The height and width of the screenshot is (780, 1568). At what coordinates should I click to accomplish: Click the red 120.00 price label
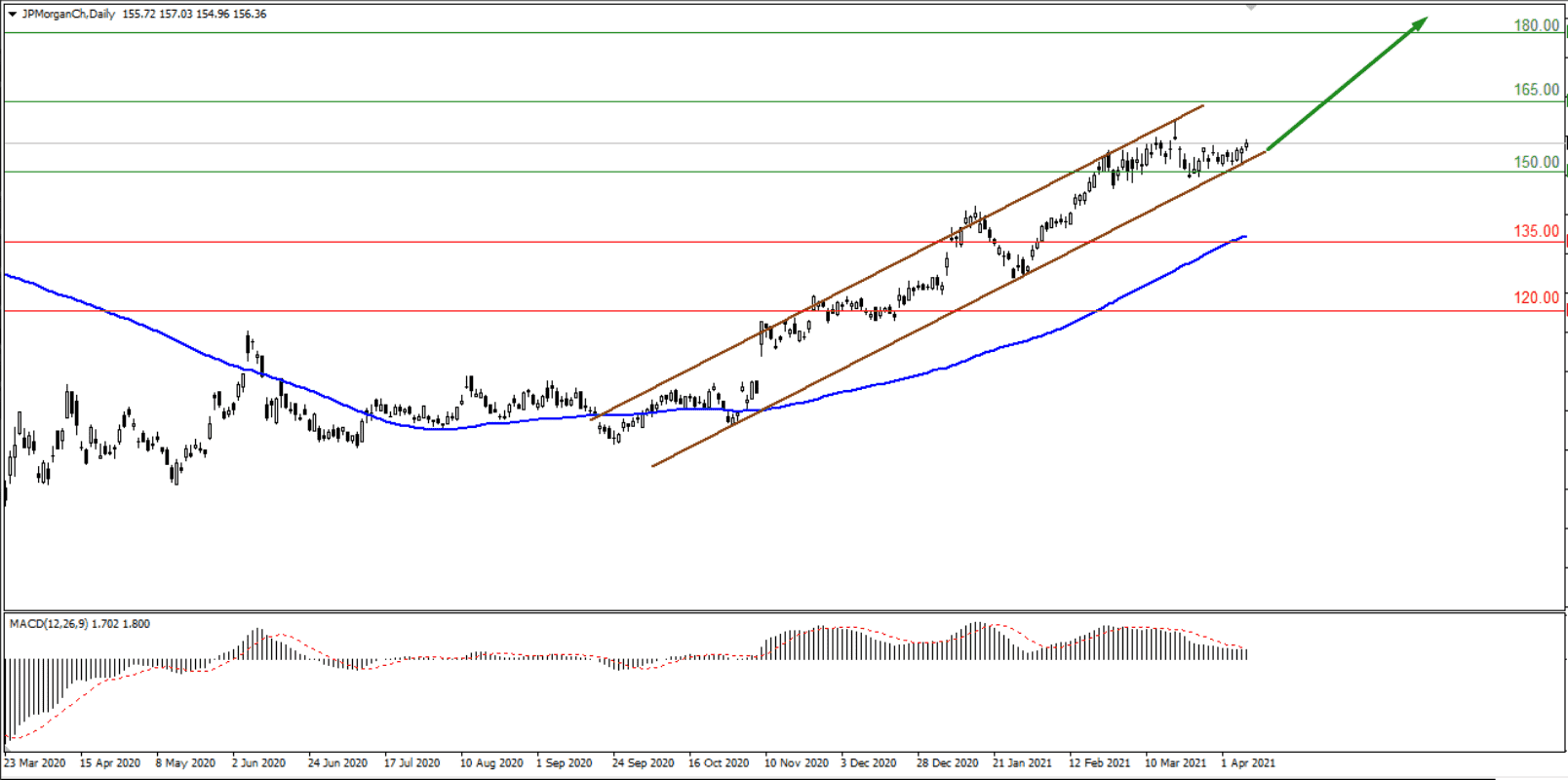[x=1536, y=297]
